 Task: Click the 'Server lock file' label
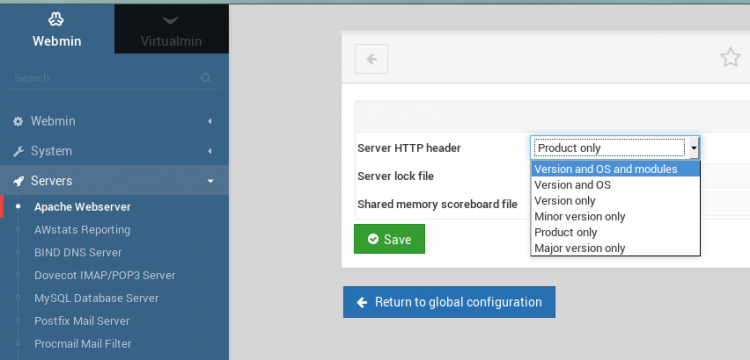(x=396, y=176)
